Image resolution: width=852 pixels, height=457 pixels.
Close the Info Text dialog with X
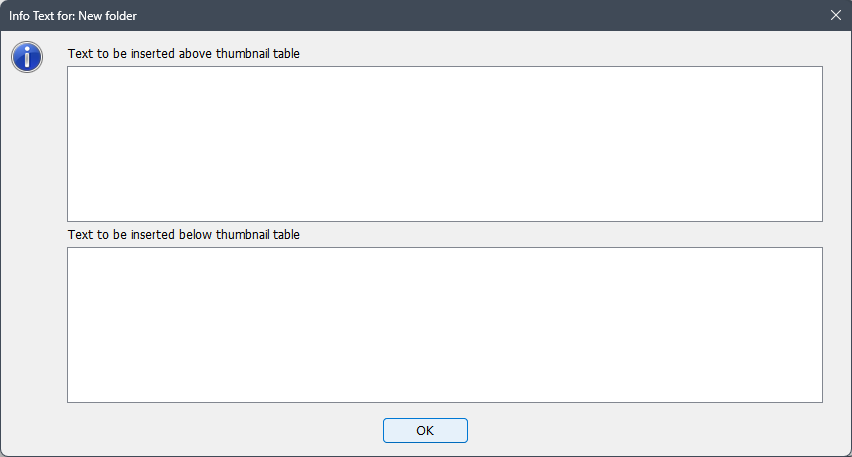click(836, 15)
